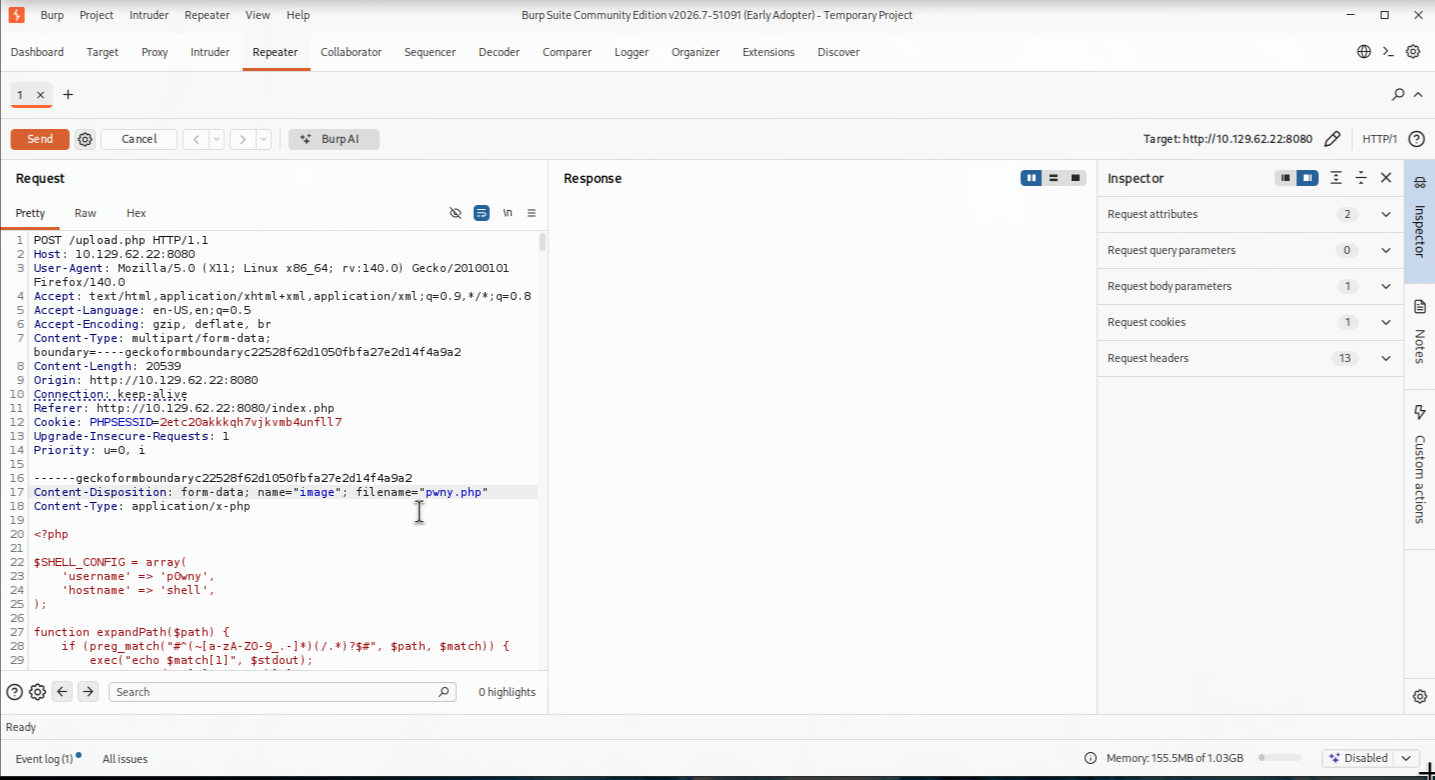Open the Intruder tool tab

(210, 52)
